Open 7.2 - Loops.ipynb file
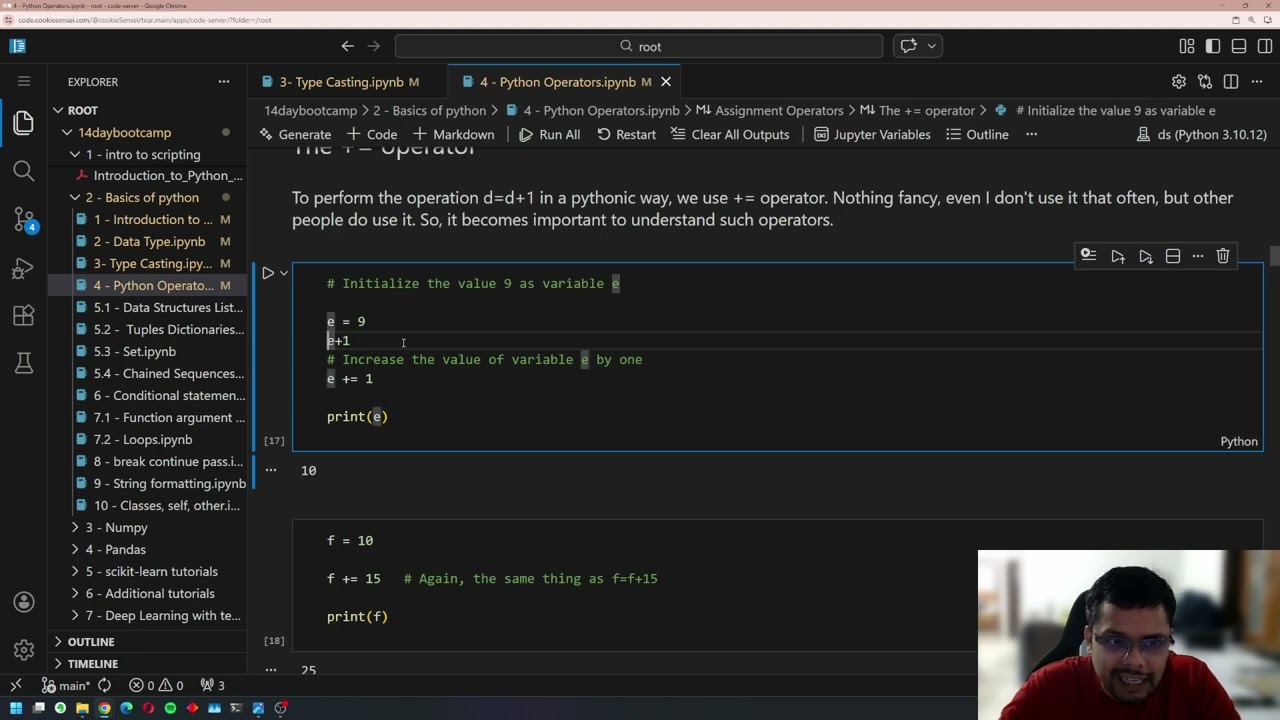 pos(143,439)
